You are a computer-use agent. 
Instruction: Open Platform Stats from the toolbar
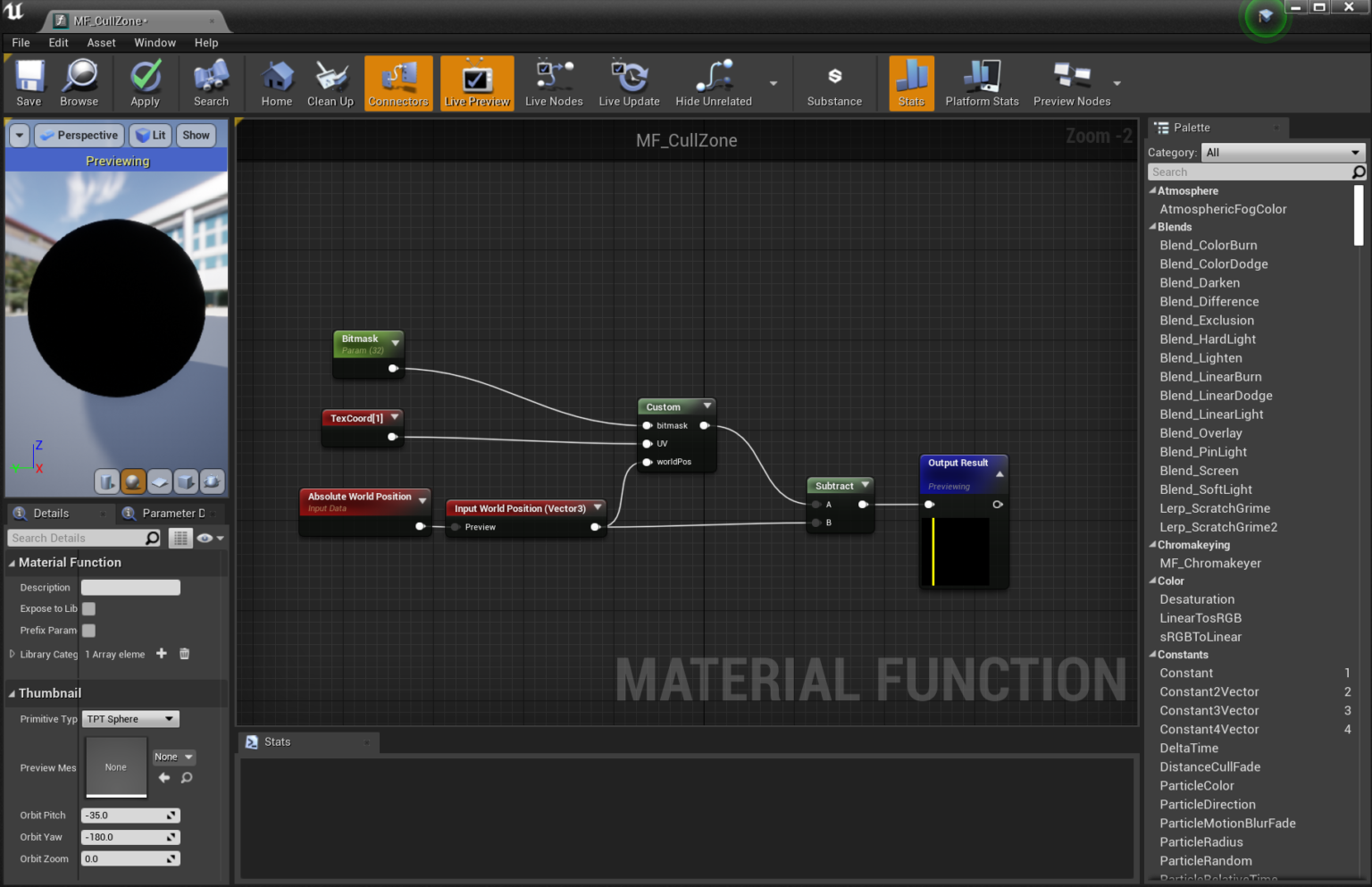coord(982,83)
